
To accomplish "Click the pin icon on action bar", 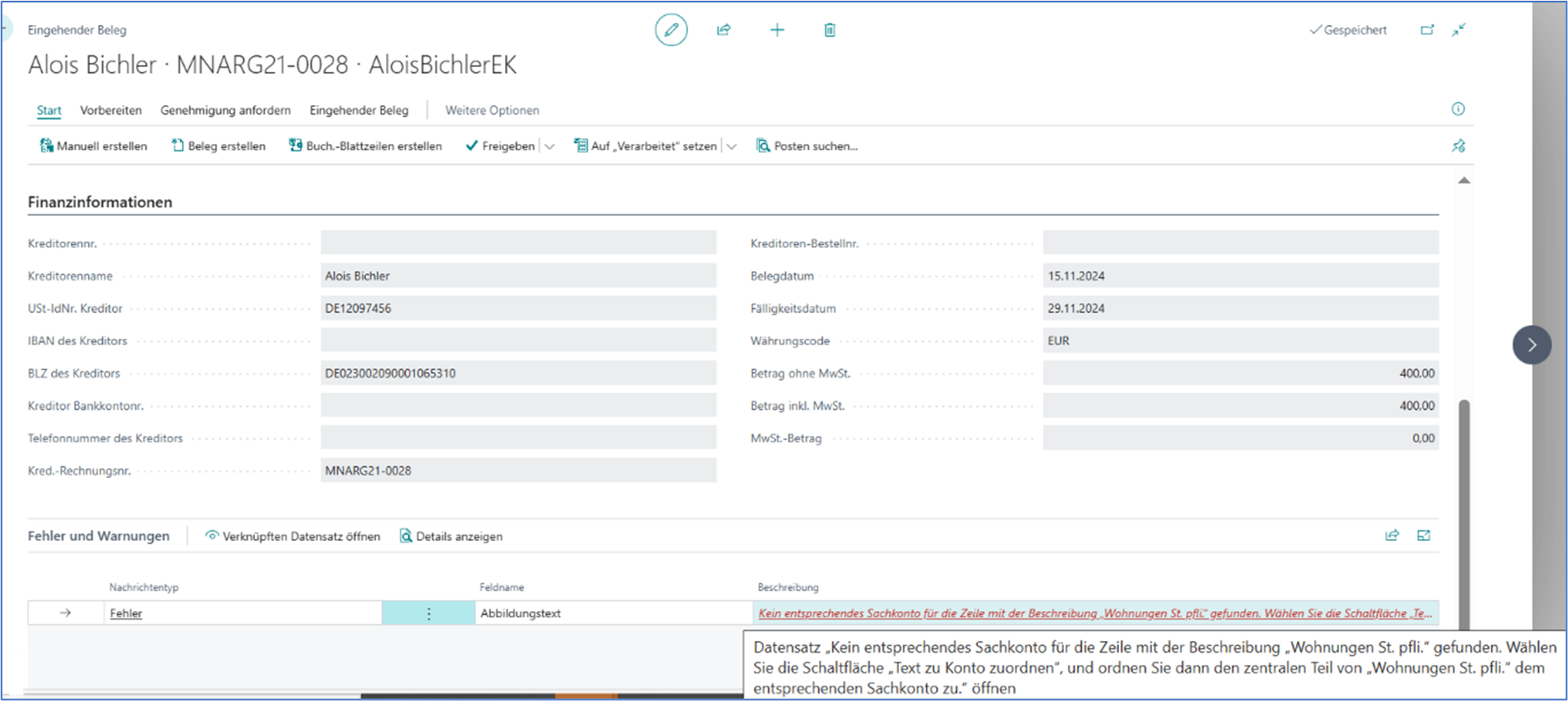I will coord(1458,146).
